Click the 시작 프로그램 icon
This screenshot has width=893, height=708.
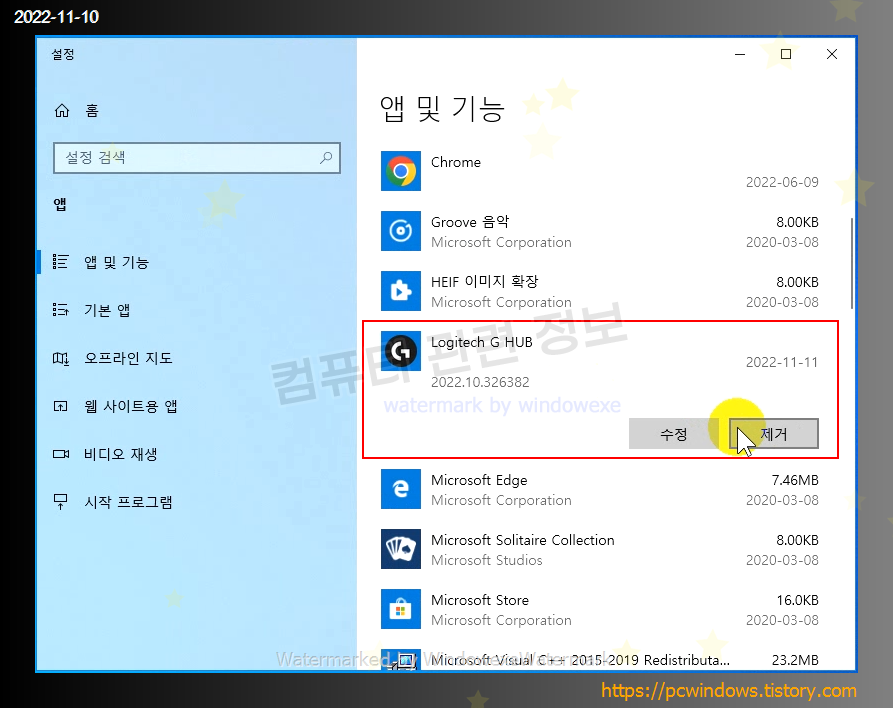(60, 502)
